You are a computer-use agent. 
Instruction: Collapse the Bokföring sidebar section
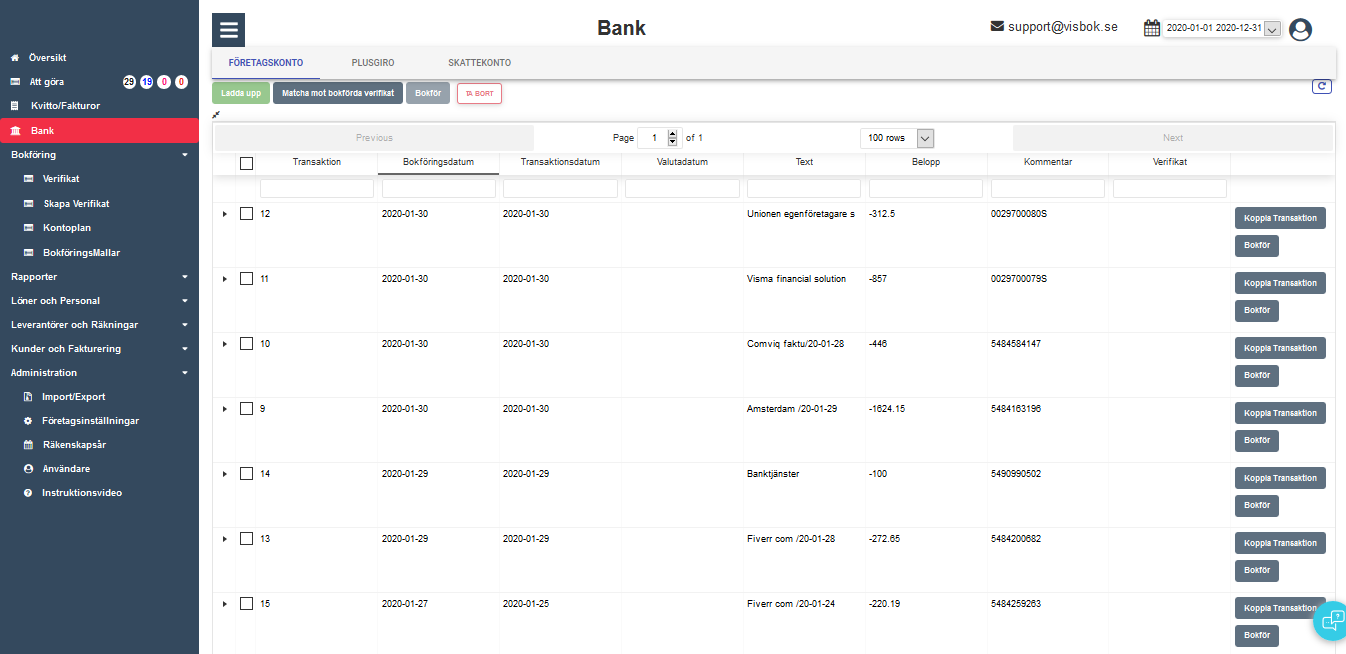click(x=184, y=155)
